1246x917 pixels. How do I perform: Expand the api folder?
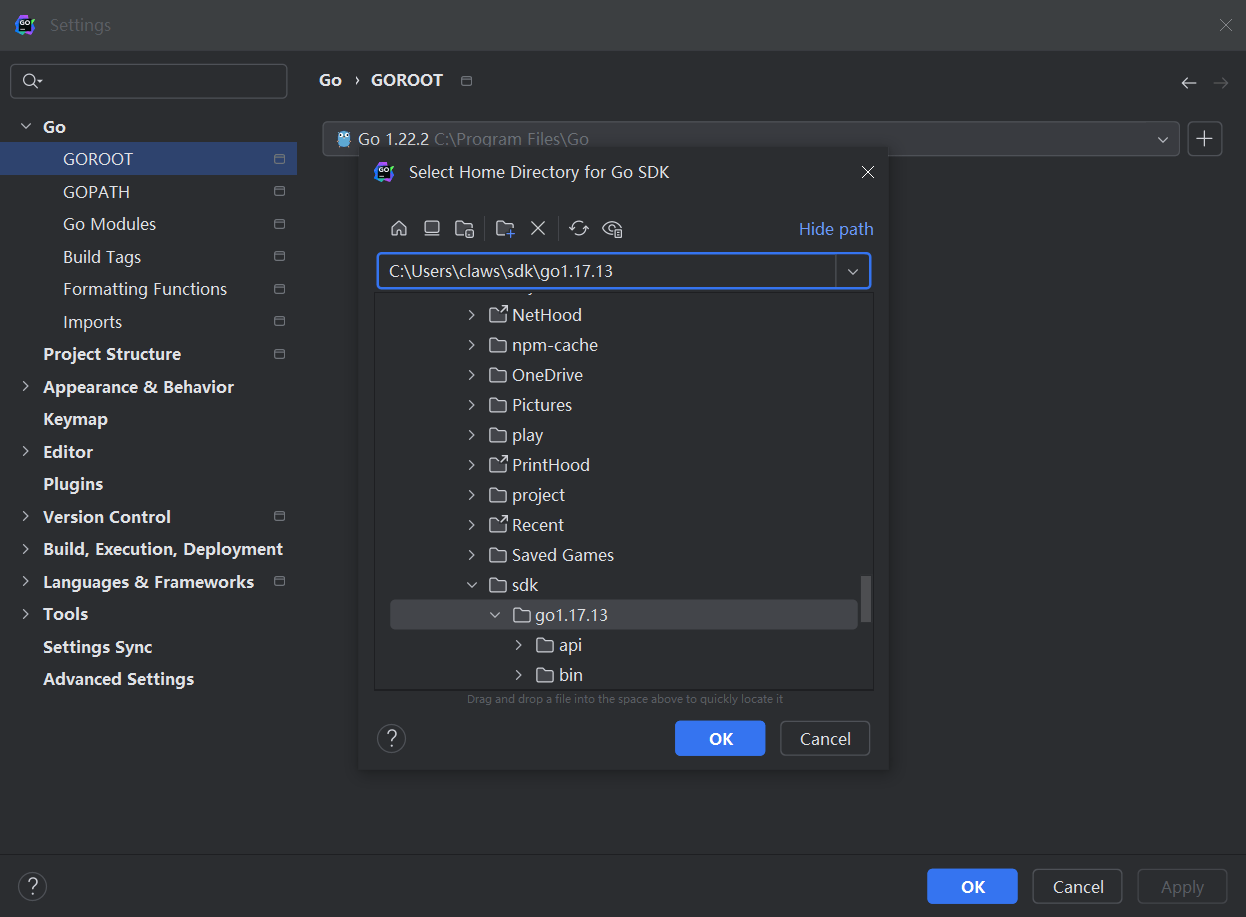518,645
